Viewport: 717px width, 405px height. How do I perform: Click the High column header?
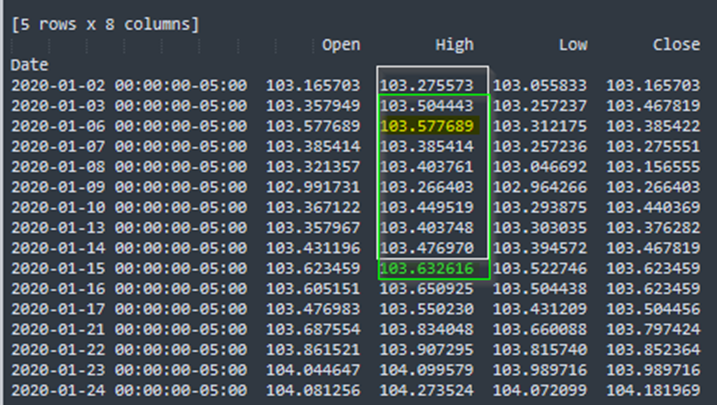(x=454, y=45)
